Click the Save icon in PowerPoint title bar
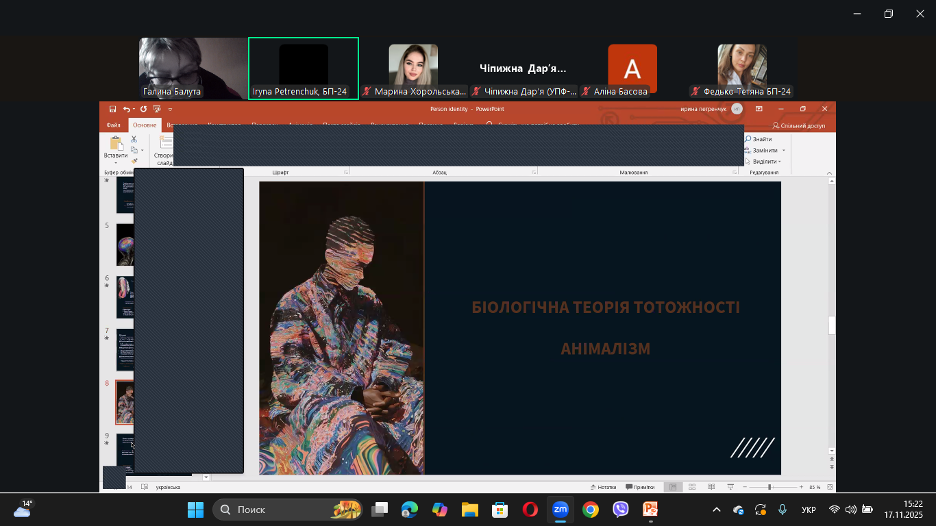936x526 pixels. (x=112, y=108)
